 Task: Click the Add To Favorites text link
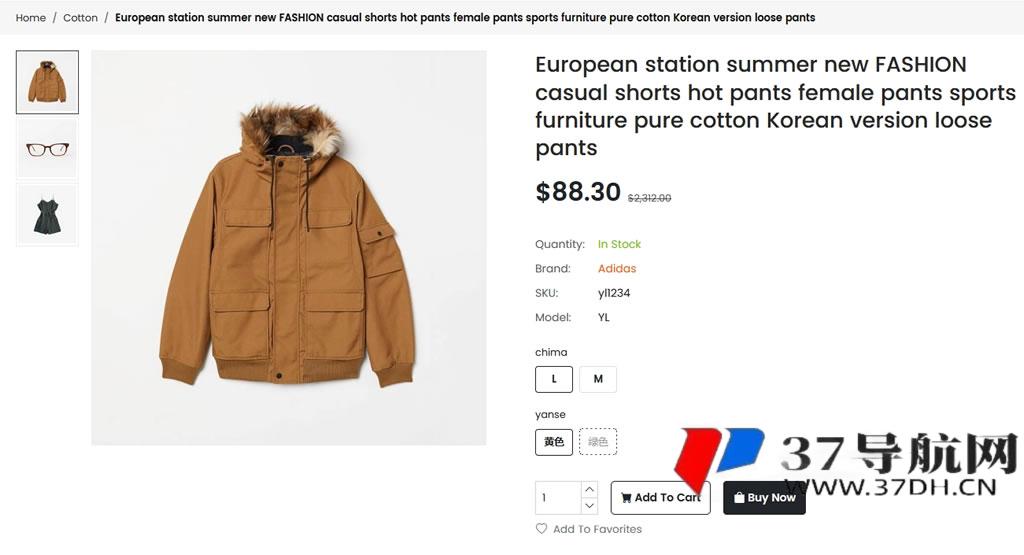pos(597,529)
